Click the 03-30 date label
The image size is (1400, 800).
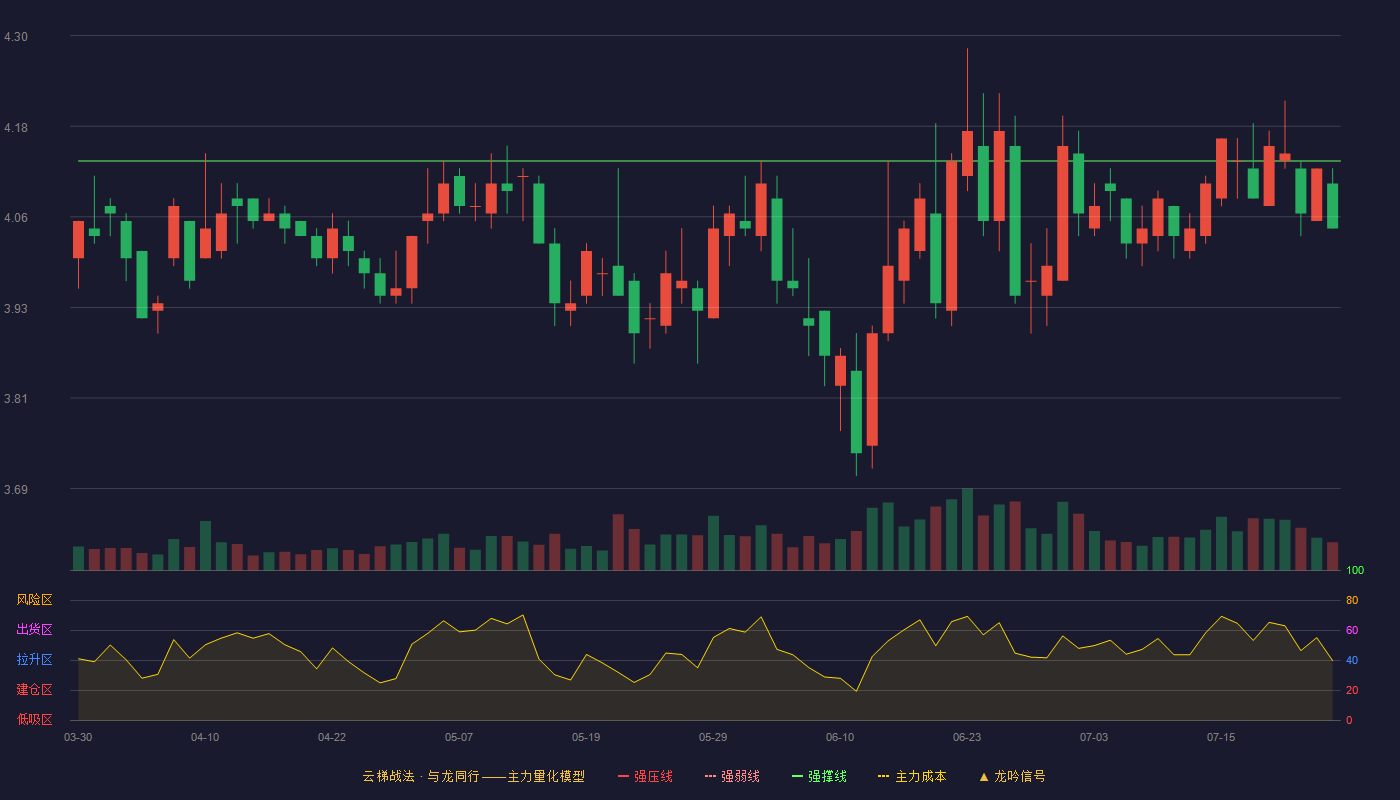[78, 737]
